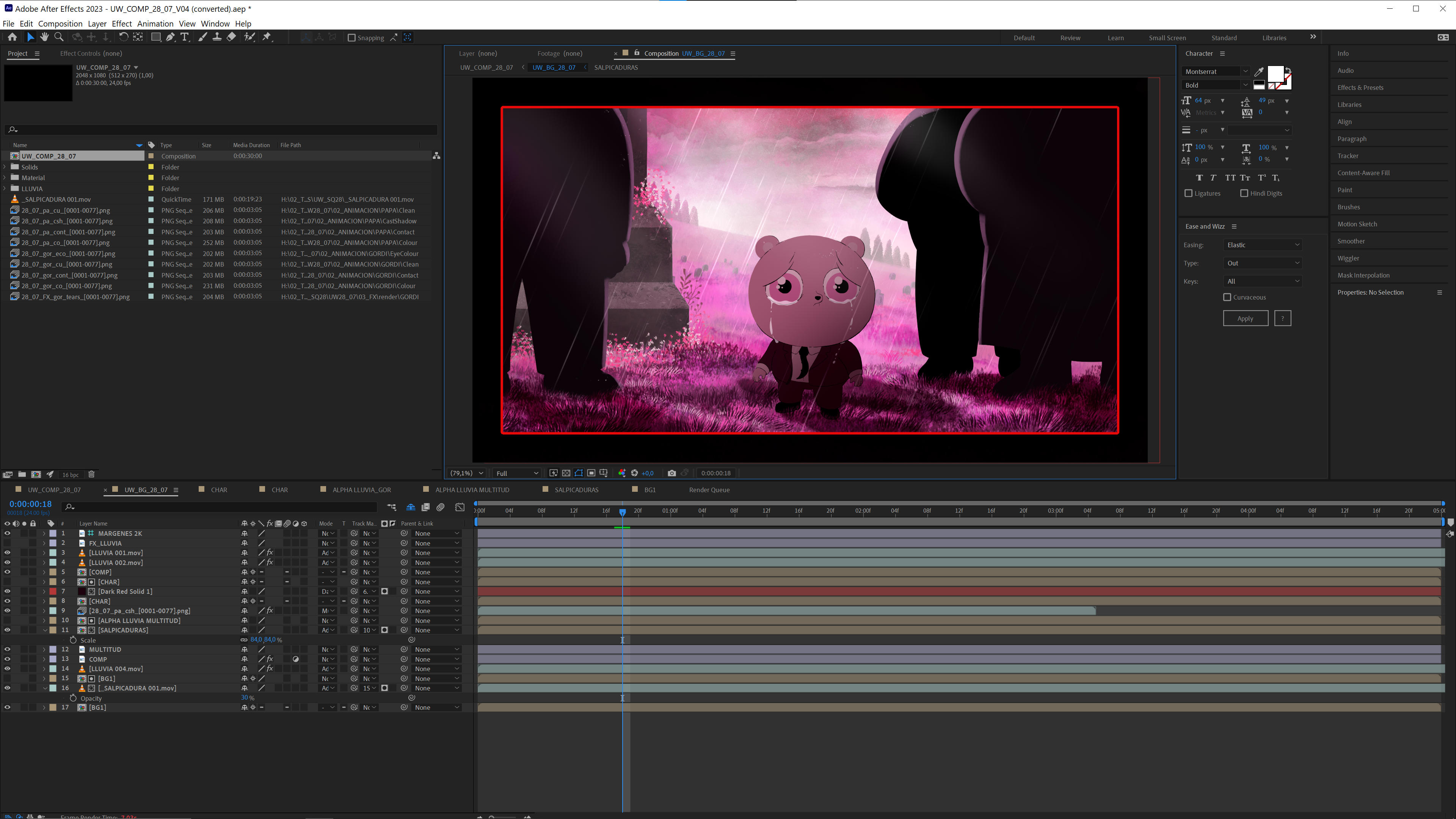Open the resolution dropdown showing Full

coord(517,473)
